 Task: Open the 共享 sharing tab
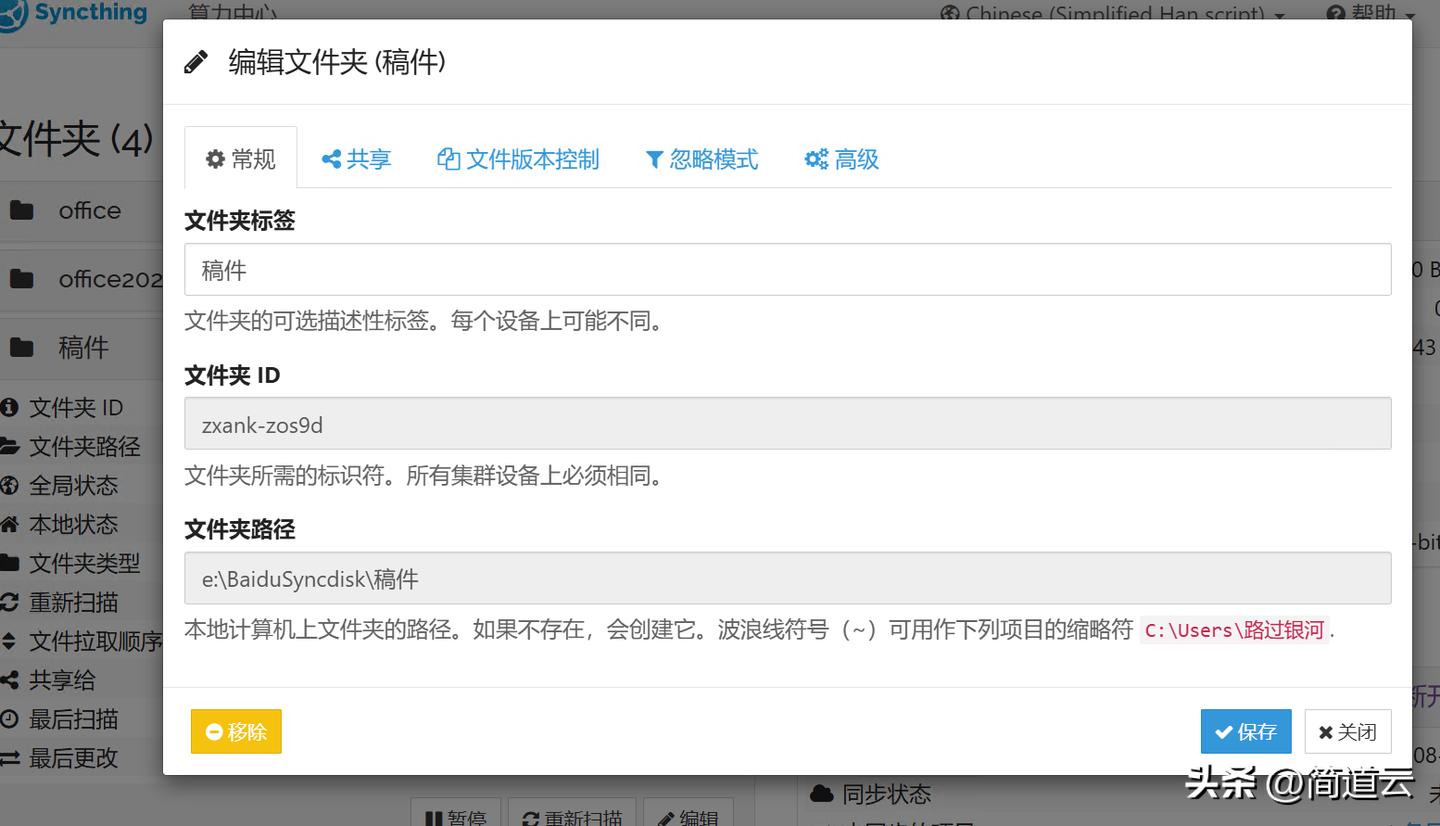point(356,159)
